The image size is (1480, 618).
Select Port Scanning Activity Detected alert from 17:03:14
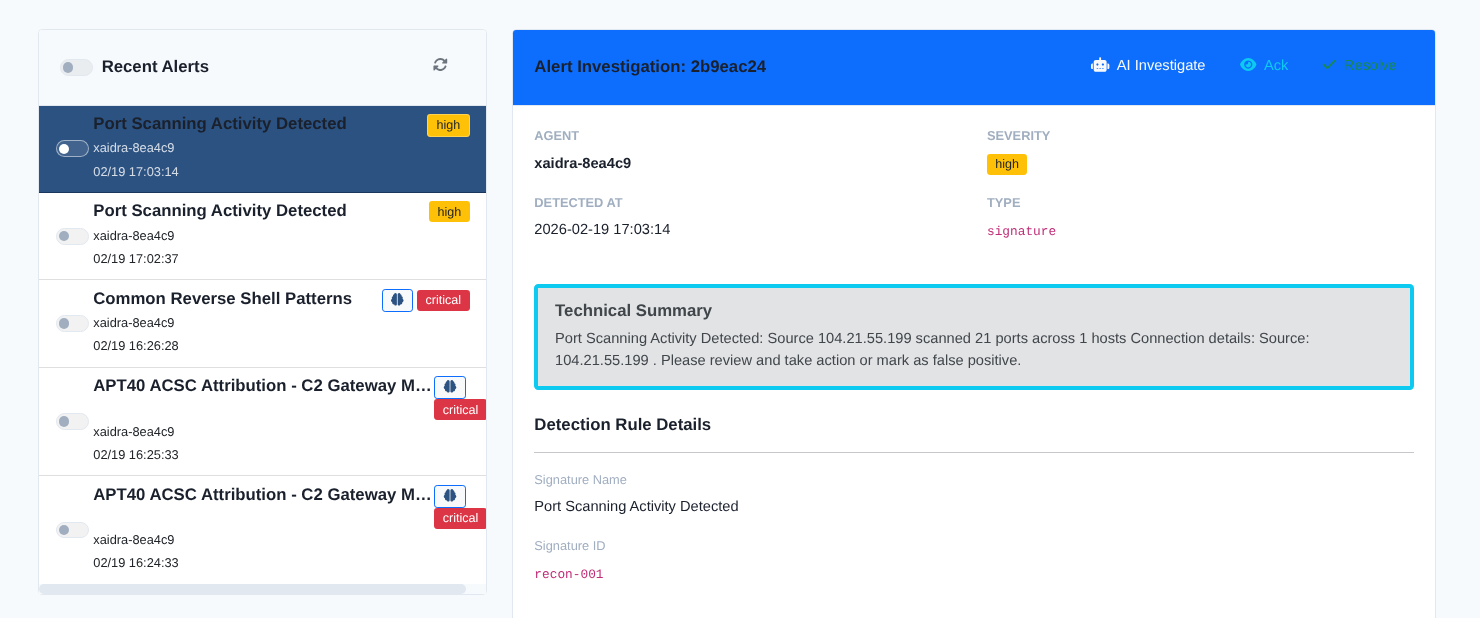(x=262, y=149)
